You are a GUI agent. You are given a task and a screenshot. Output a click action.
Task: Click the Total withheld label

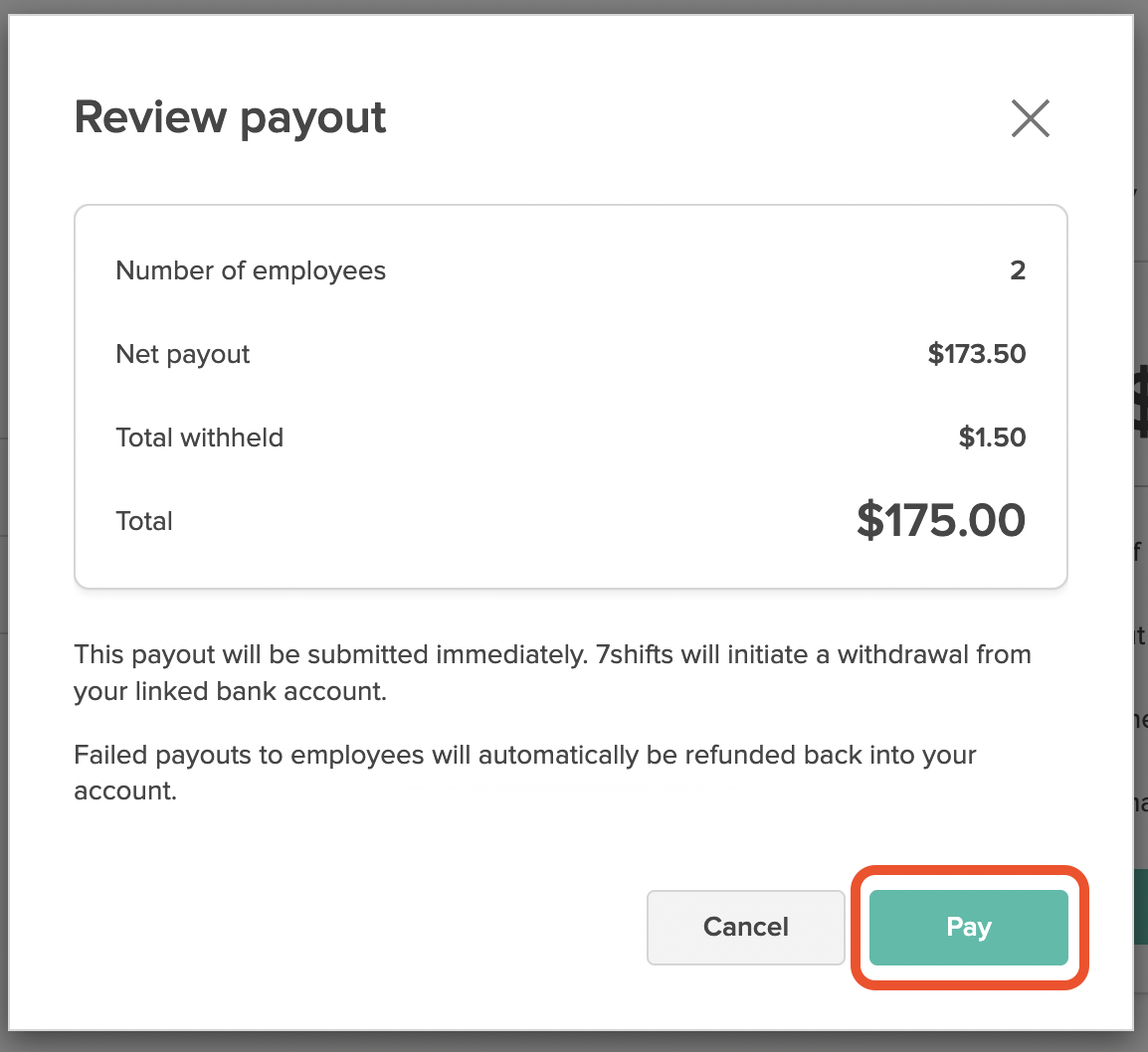[199, 438]
